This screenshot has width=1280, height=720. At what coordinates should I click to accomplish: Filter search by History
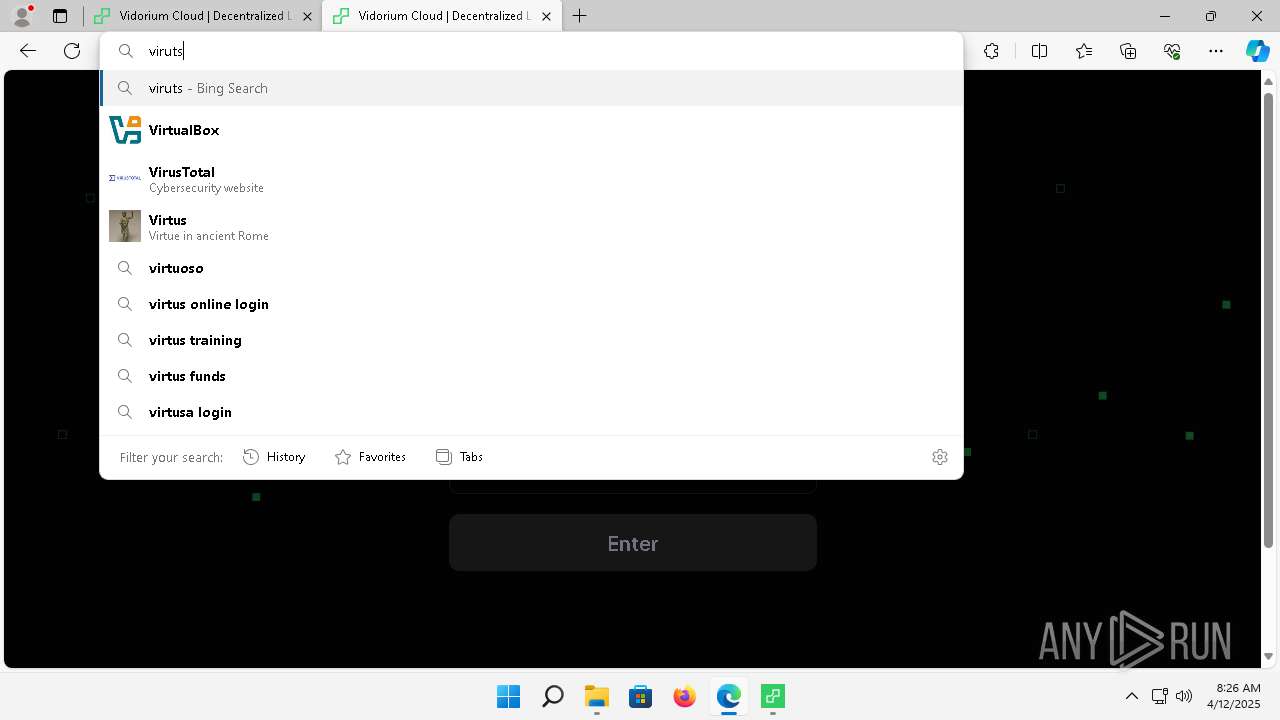[x=274, y=457]
